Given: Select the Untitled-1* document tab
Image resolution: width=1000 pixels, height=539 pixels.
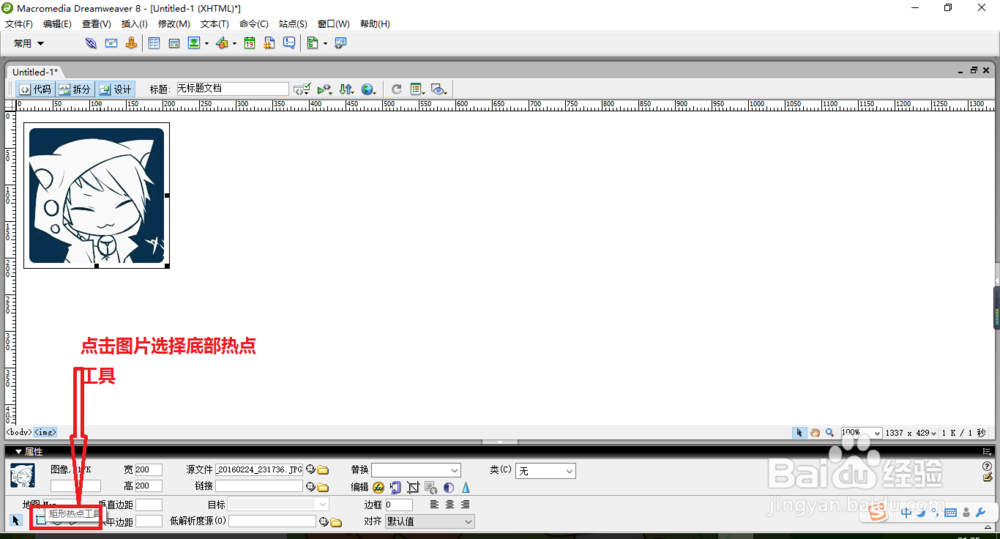Looking at the screenshot, I should tap(35, 72).
